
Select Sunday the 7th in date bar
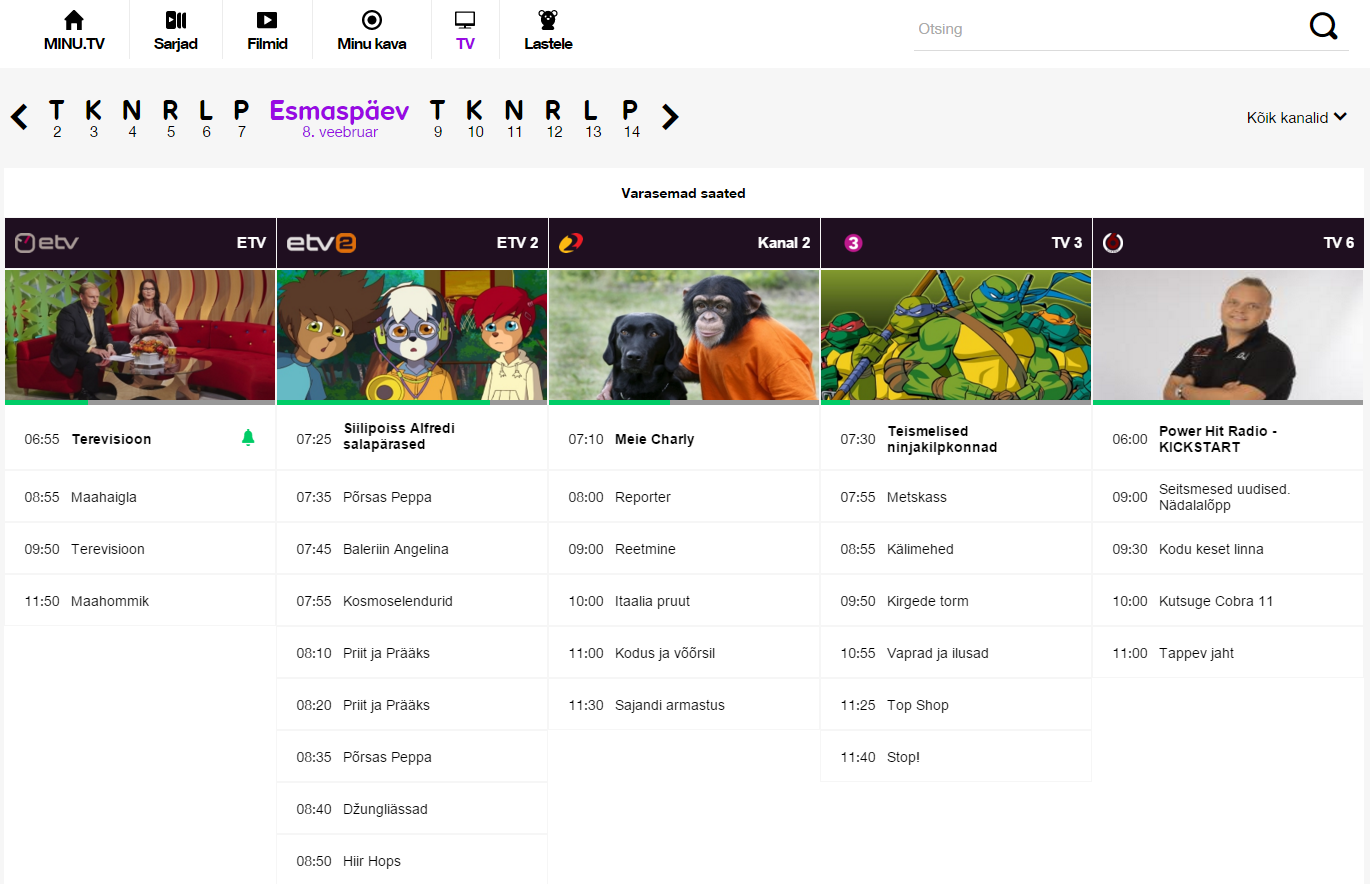coord(241,118)
